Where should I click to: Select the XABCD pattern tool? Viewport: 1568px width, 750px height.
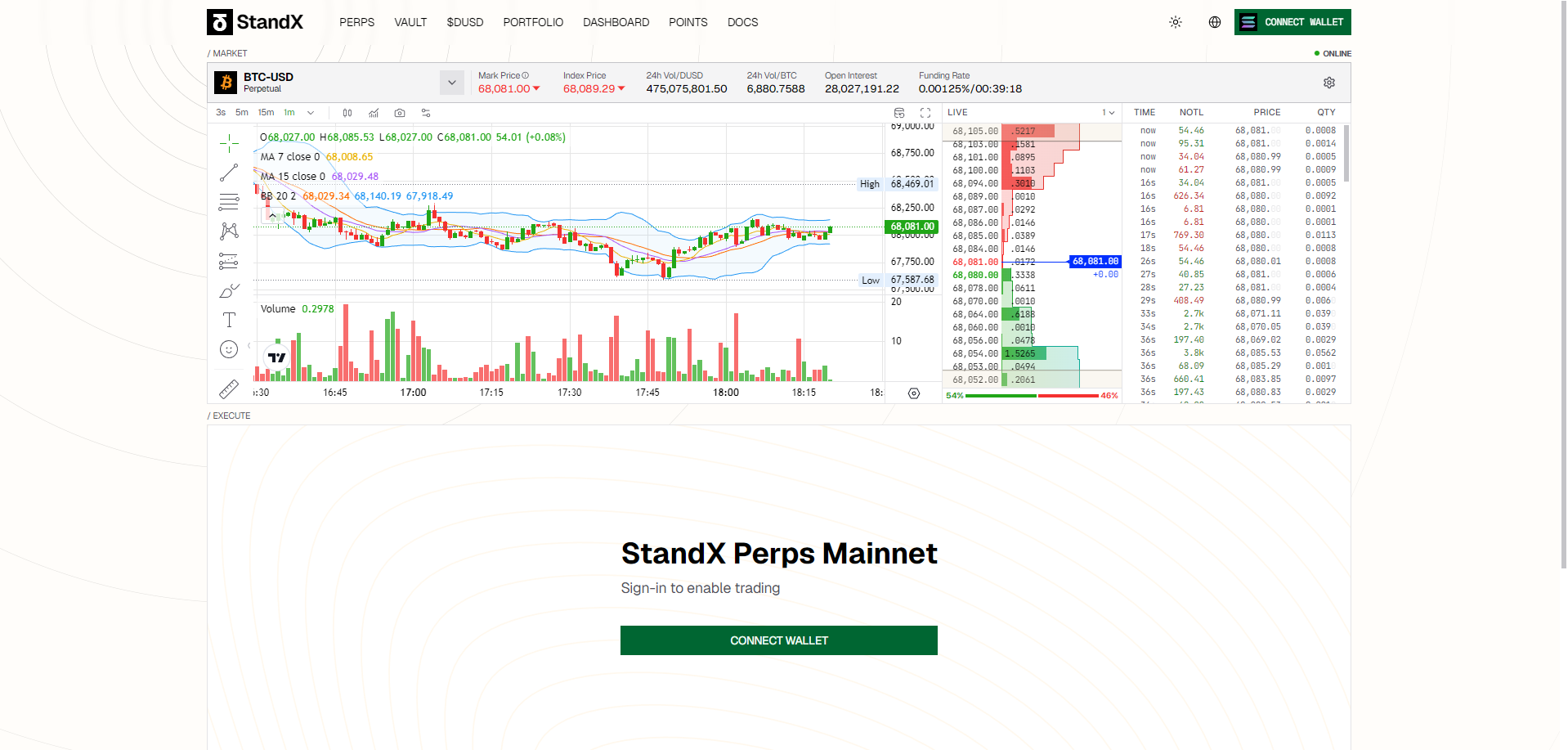pyautogui.click(x=229, y=231)
